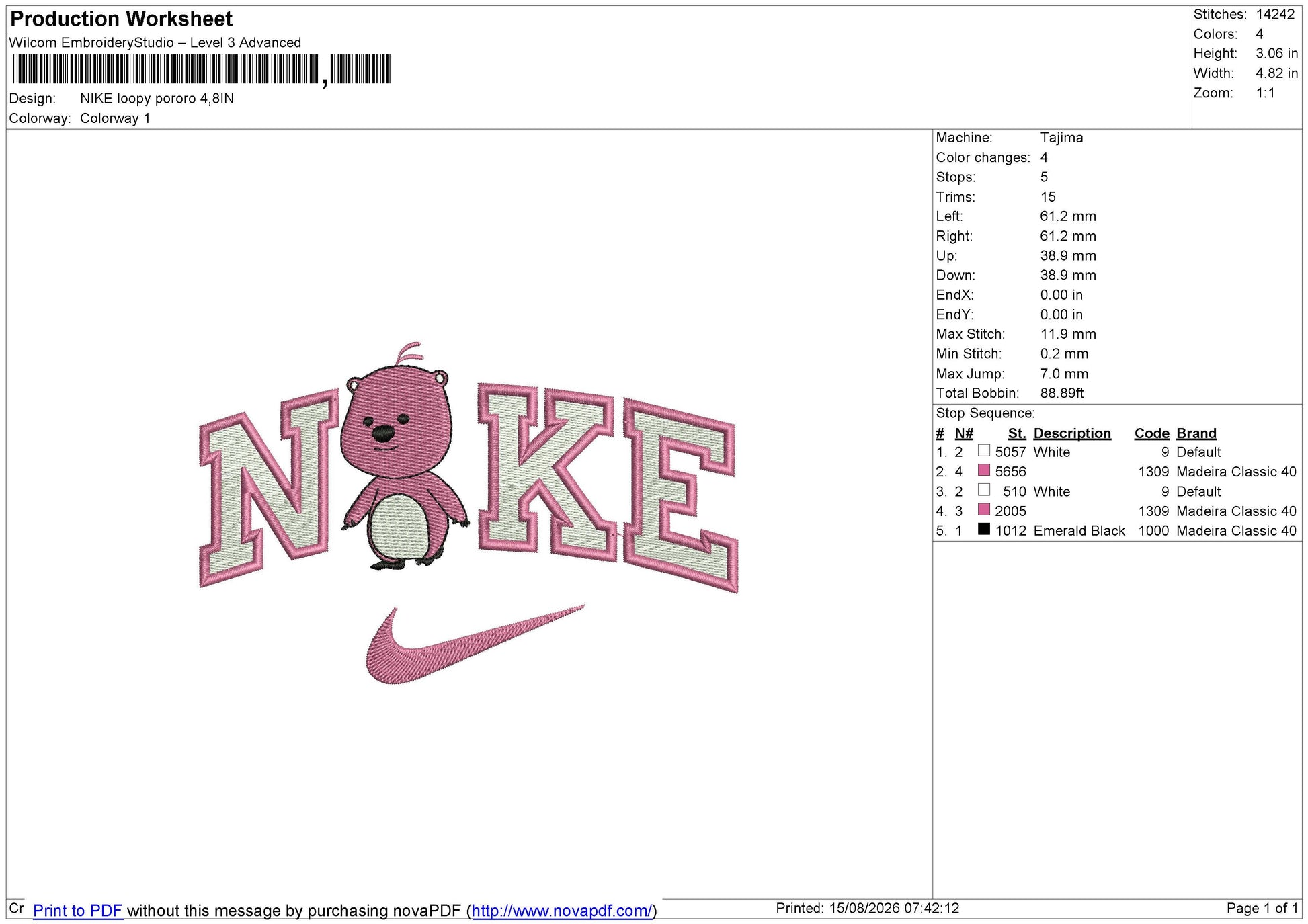
Task: Click the 'Production Worksheet' title
Action: (x=122, y=19)
